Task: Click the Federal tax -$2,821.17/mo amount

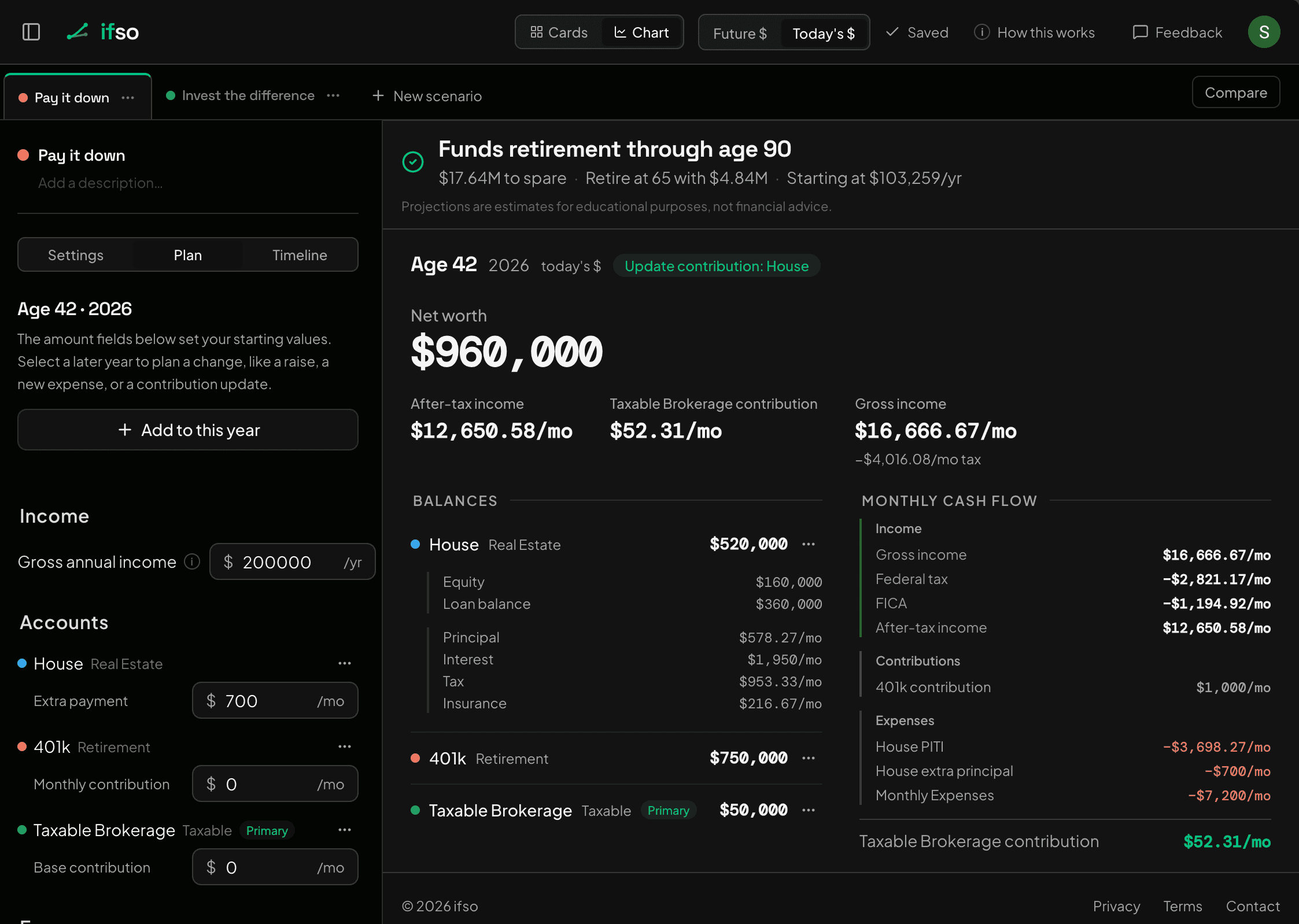Action: pos(1217,579)
